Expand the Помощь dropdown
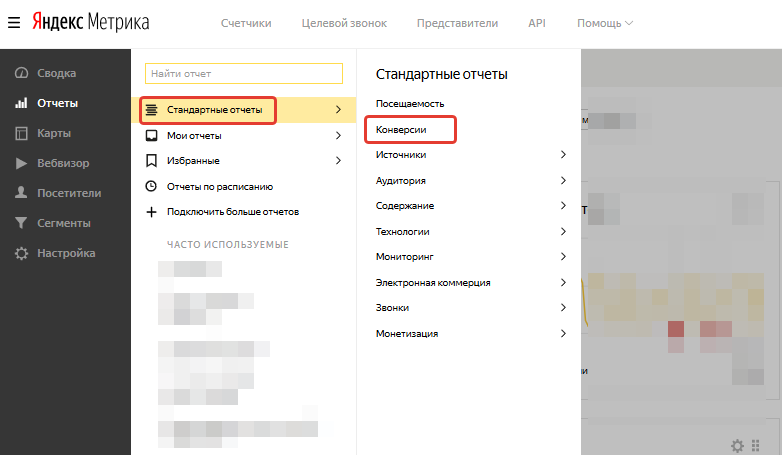 (605, 23)
